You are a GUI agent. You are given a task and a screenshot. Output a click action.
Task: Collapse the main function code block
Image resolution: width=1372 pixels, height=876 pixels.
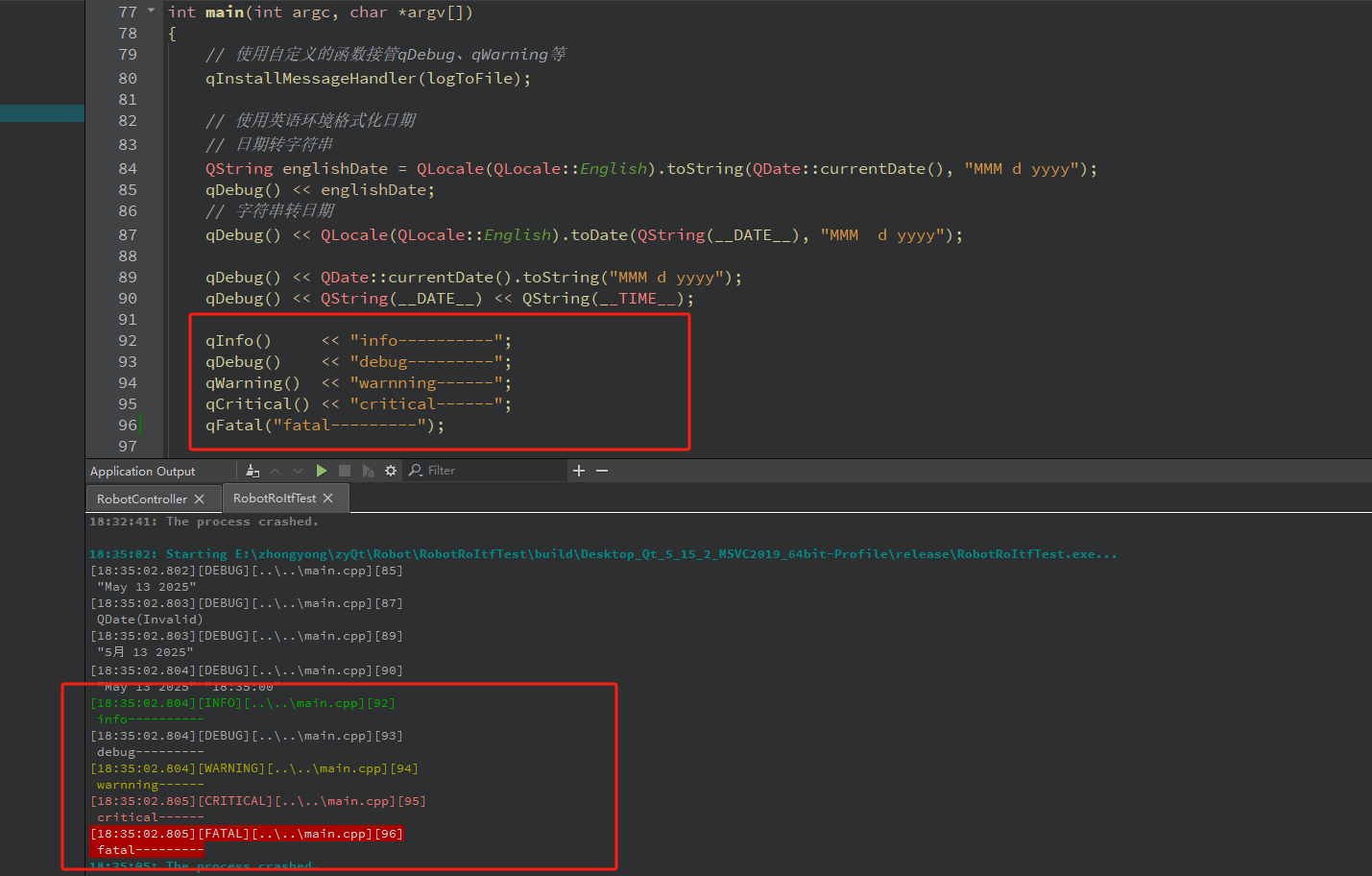(151, 11)
